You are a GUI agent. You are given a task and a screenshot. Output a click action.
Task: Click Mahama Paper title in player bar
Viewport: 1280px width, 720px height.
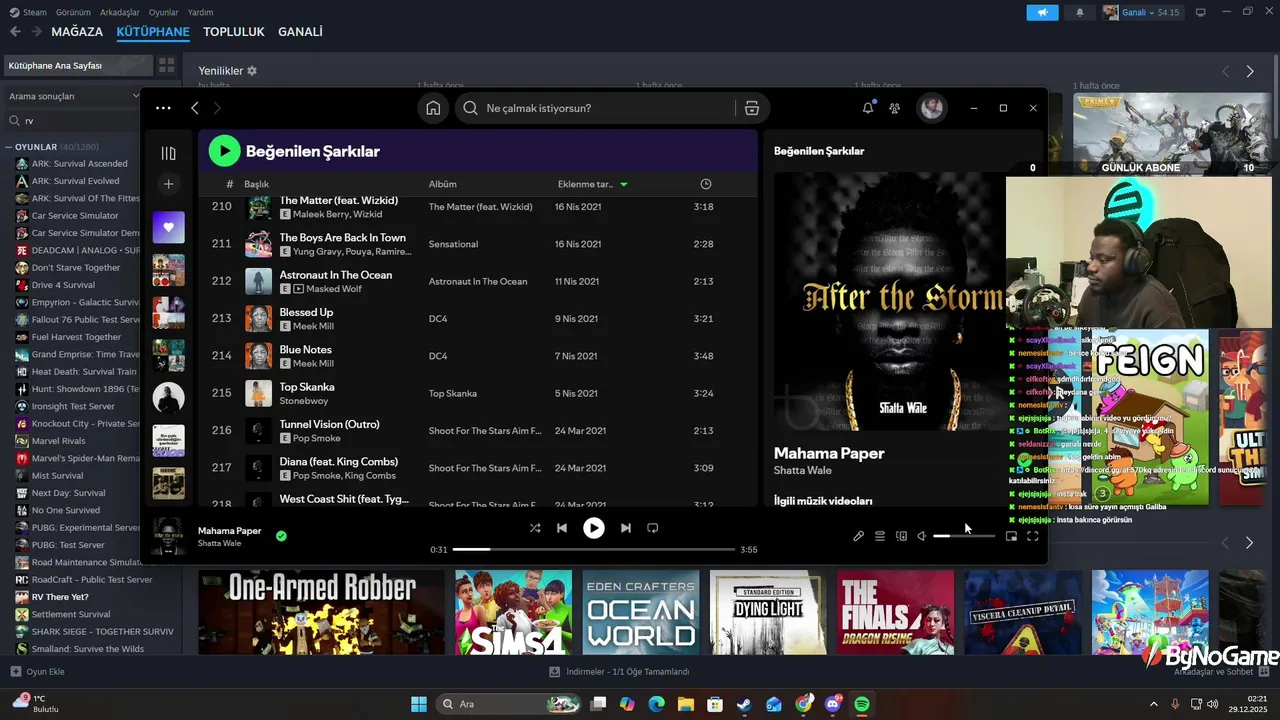(229, 530)
